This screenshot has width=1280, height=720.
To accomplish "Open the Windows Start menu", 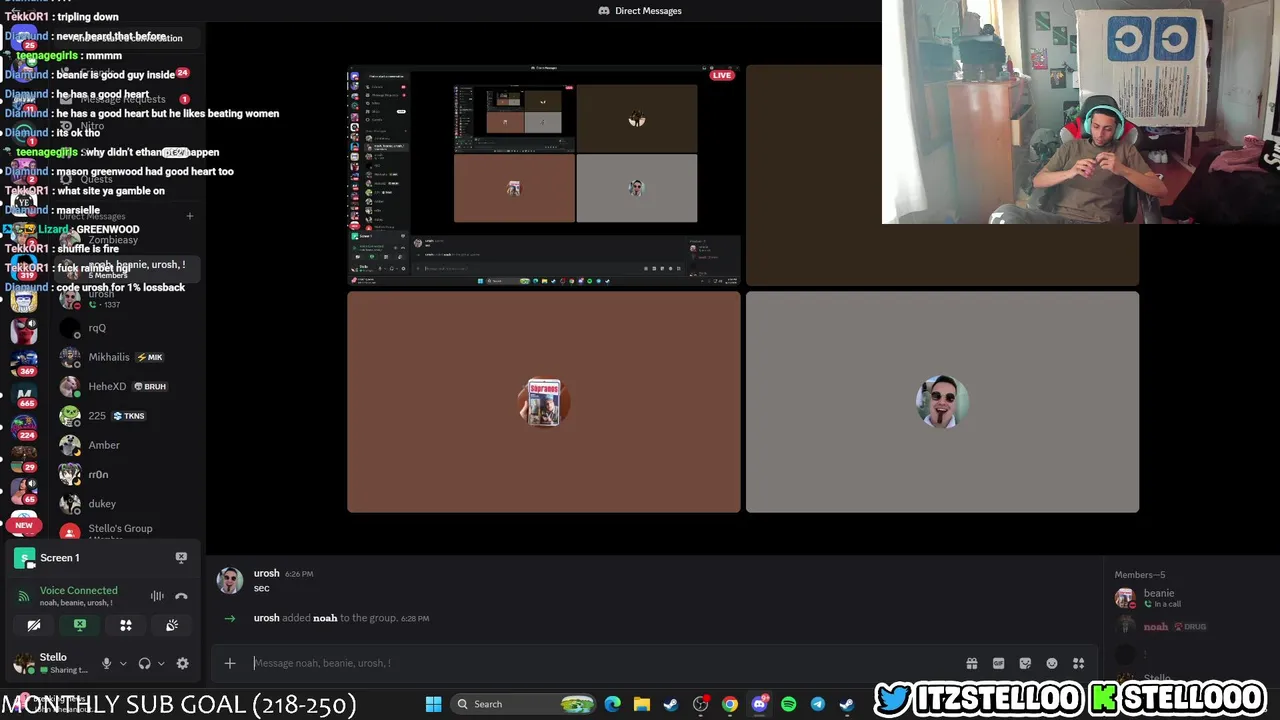I will [433, 704].
